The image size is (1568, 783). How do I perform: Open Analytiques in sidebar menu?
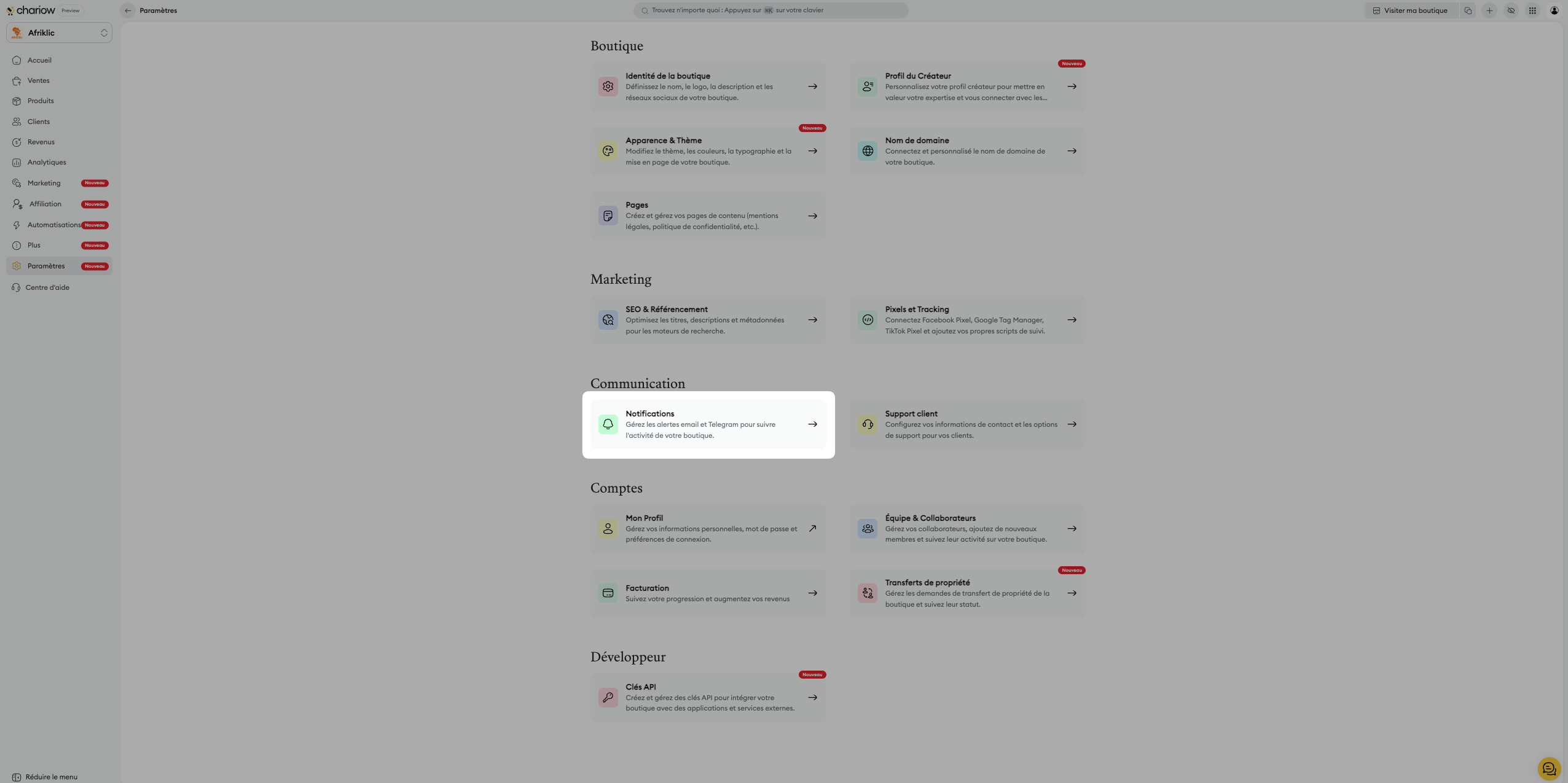(x=47, y=162)
